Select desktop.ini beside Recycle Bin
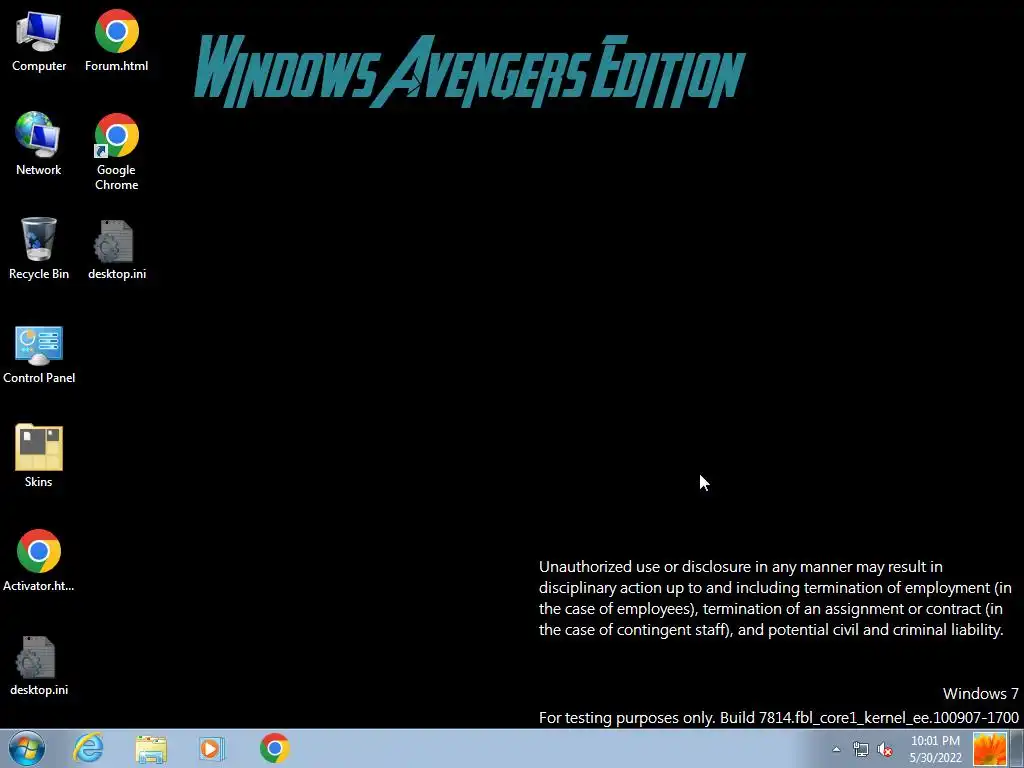Screen dimensions: 1024x768 pyautogui.click(x=116, y=249)
